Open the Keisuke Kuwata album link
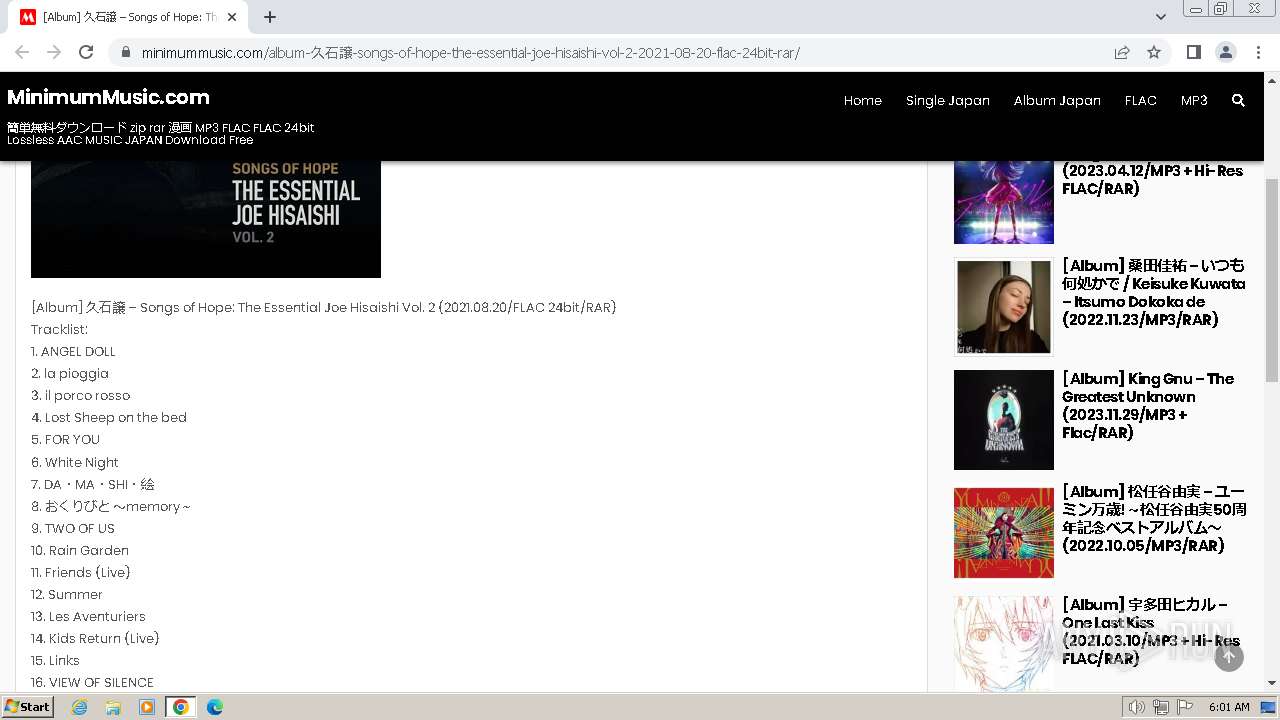 click(x=1154, y=292)
